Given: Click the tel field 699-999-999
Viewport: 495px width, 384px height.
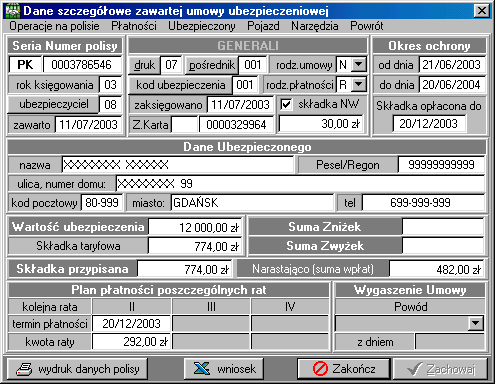Looking at the screenshot, I should pyautogui.click(x=423, y=203).
